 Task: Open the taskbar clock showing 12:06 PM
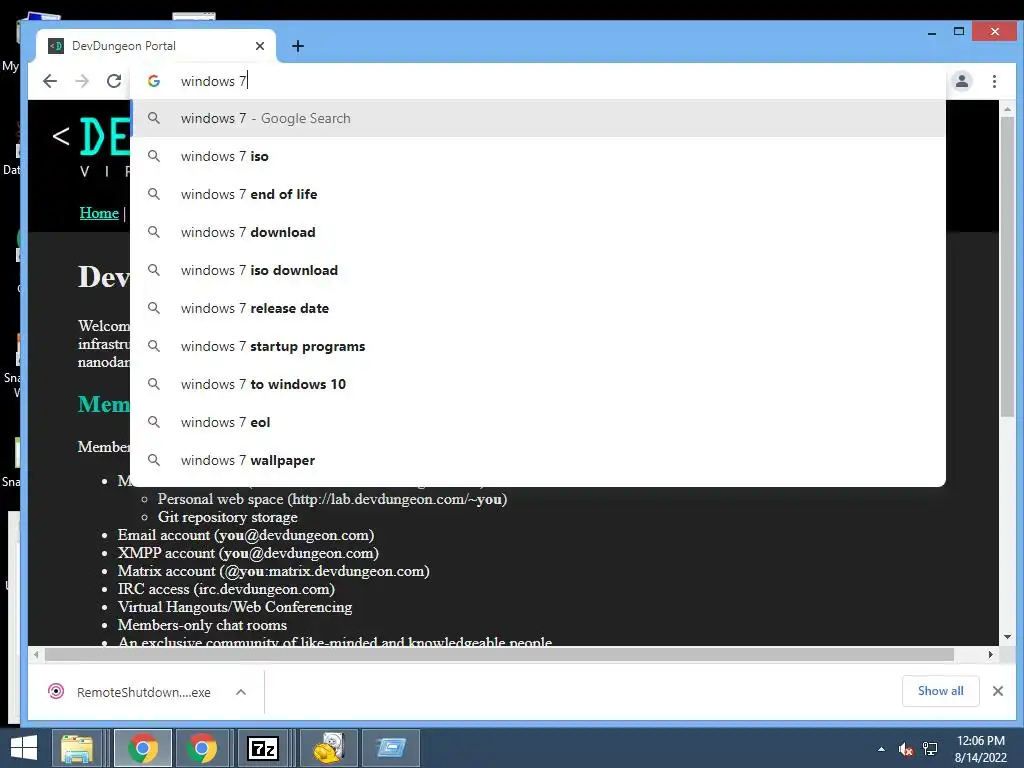[980, 749]
